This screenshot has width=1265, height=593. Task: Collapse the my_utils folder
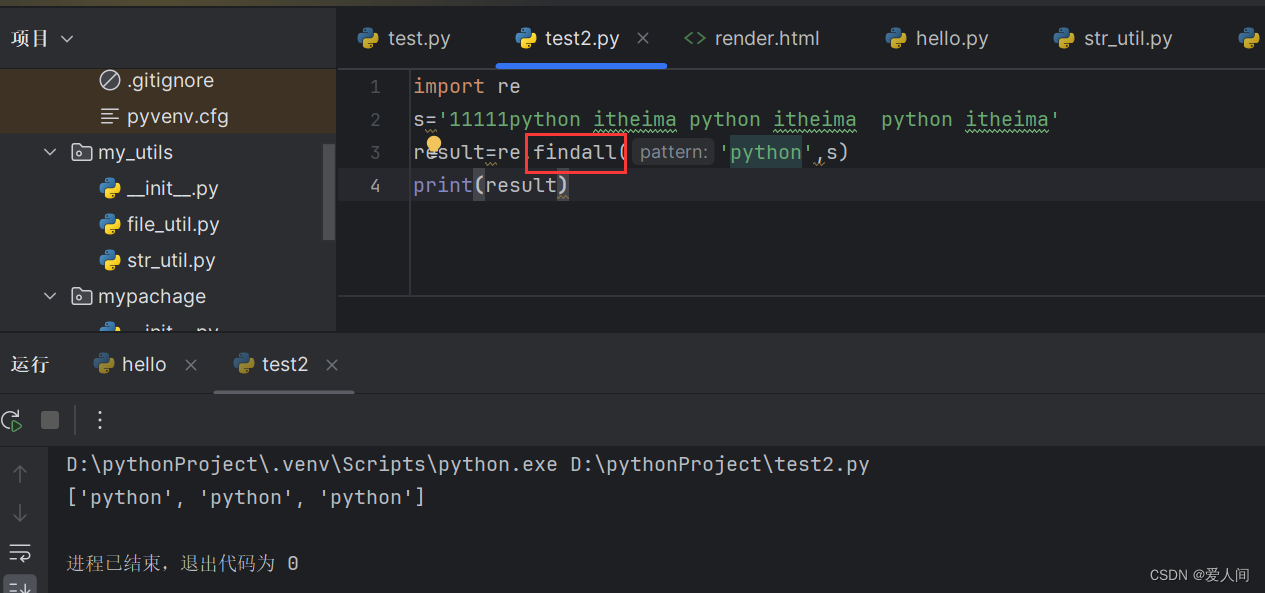click(x=50, y=151)
